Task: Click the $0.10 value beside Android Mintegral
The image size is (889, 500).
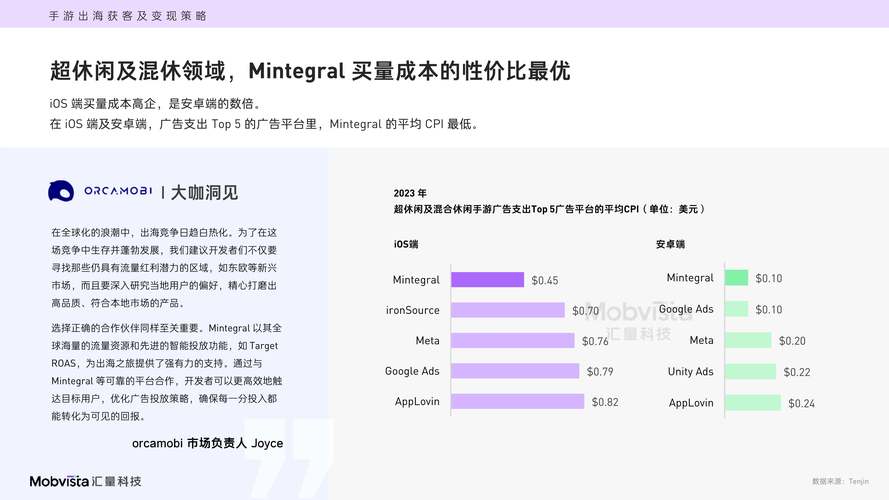Action: click(x=769, y=278)
